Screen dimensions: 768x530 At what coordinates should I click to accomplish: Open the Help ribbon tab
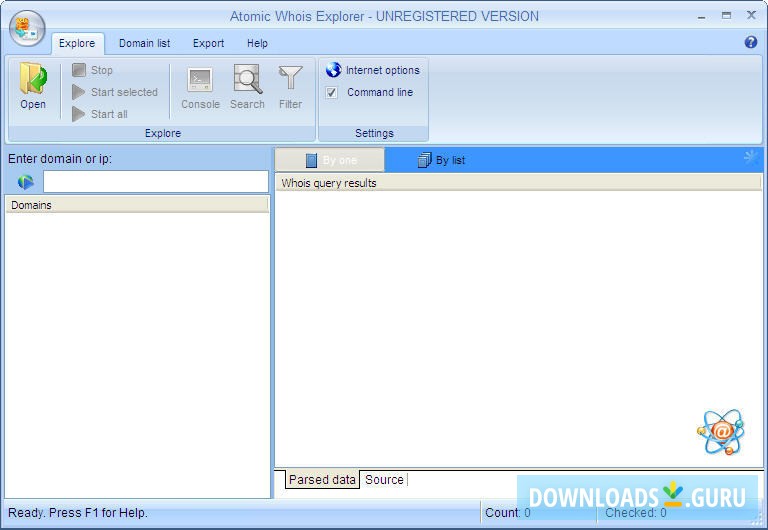point(257,43)
